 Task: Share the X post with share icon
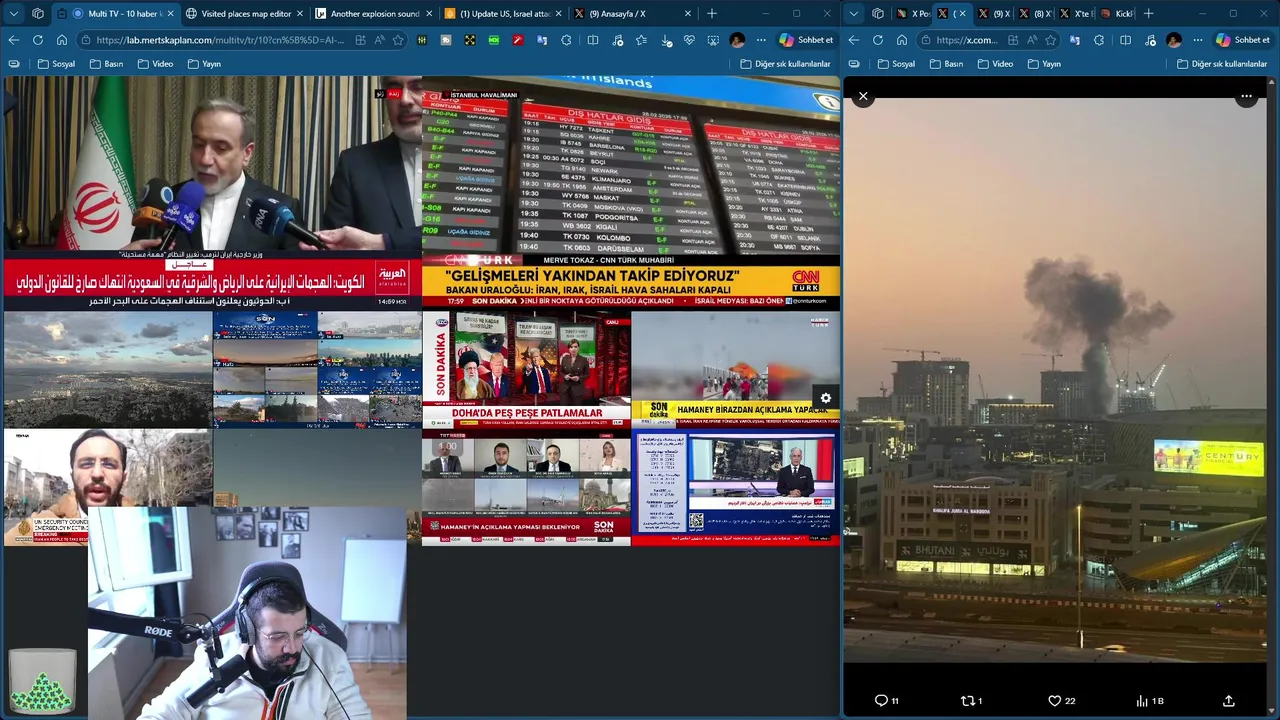tap(1229, 701)
